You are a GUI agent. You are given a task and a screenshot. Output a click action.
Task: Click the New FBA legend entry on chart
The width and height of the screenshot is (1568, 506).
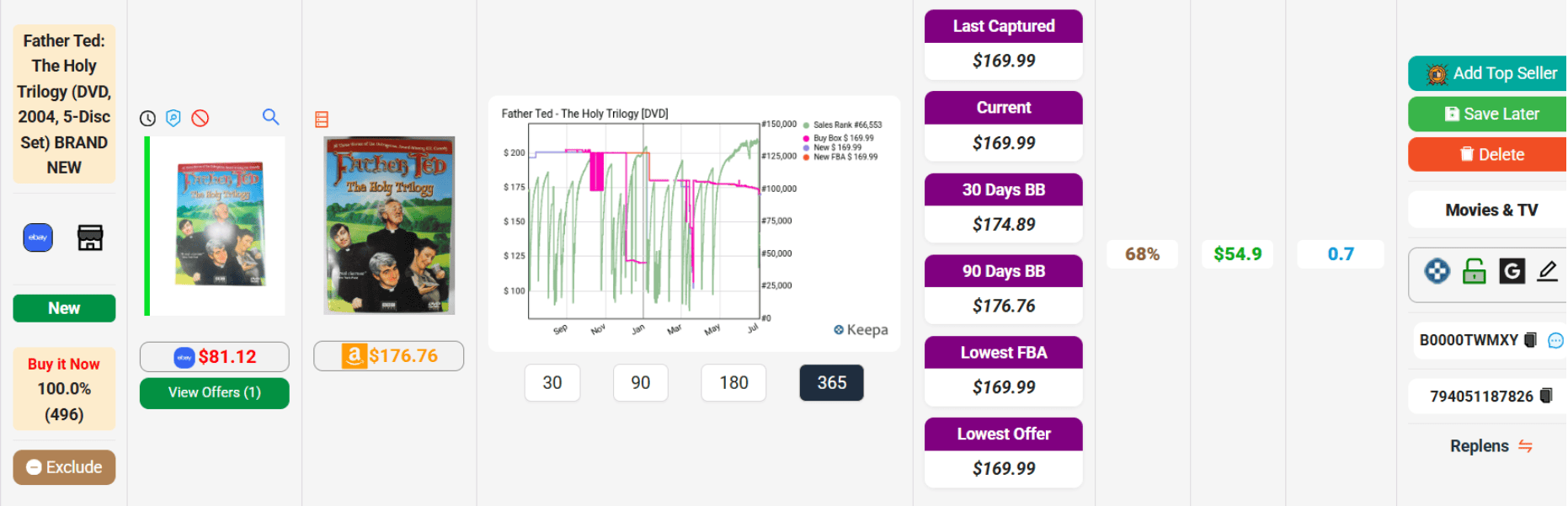[840, 157]
